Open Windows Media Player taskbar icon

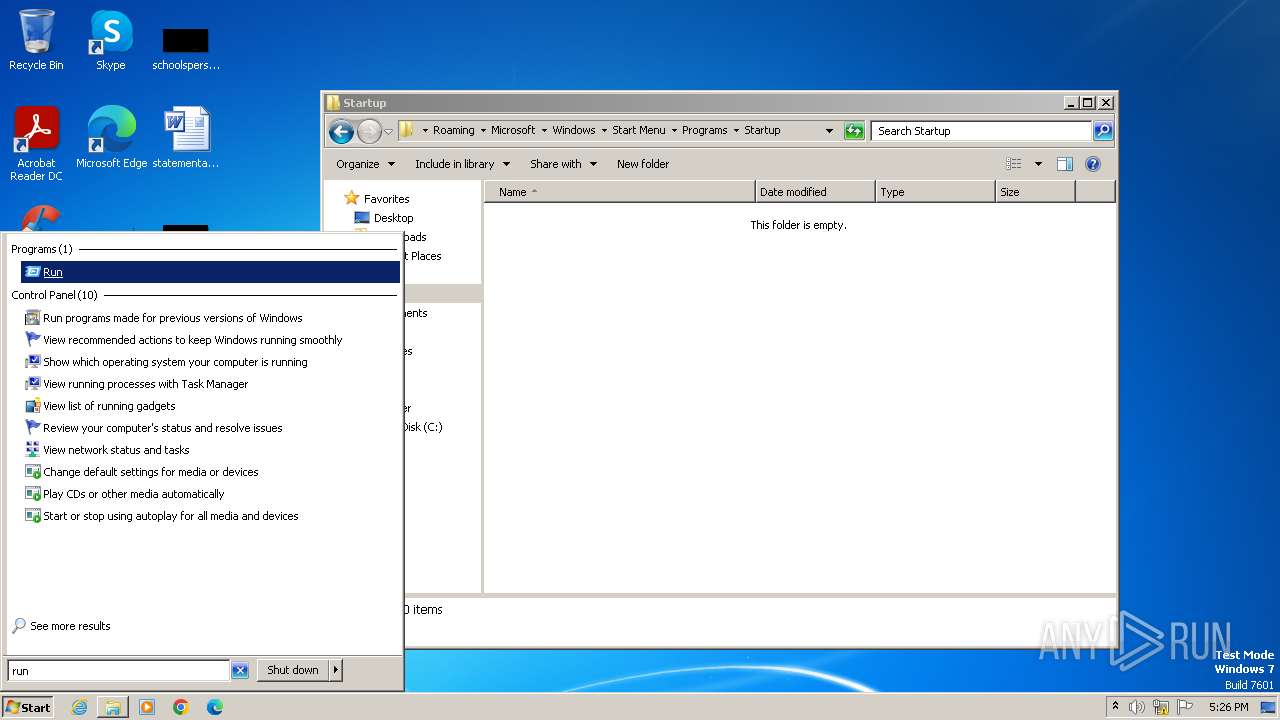point(147,707)
